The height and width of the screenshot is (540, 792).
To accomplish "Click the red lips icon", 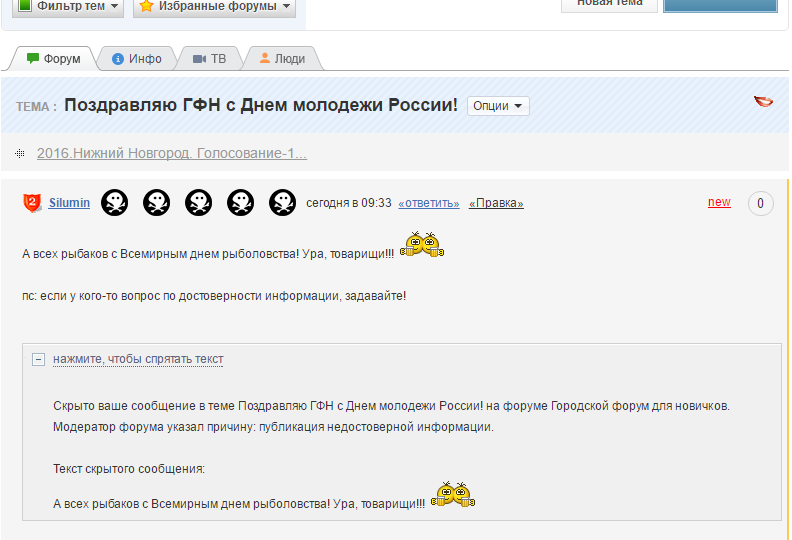I will point(763,102).
